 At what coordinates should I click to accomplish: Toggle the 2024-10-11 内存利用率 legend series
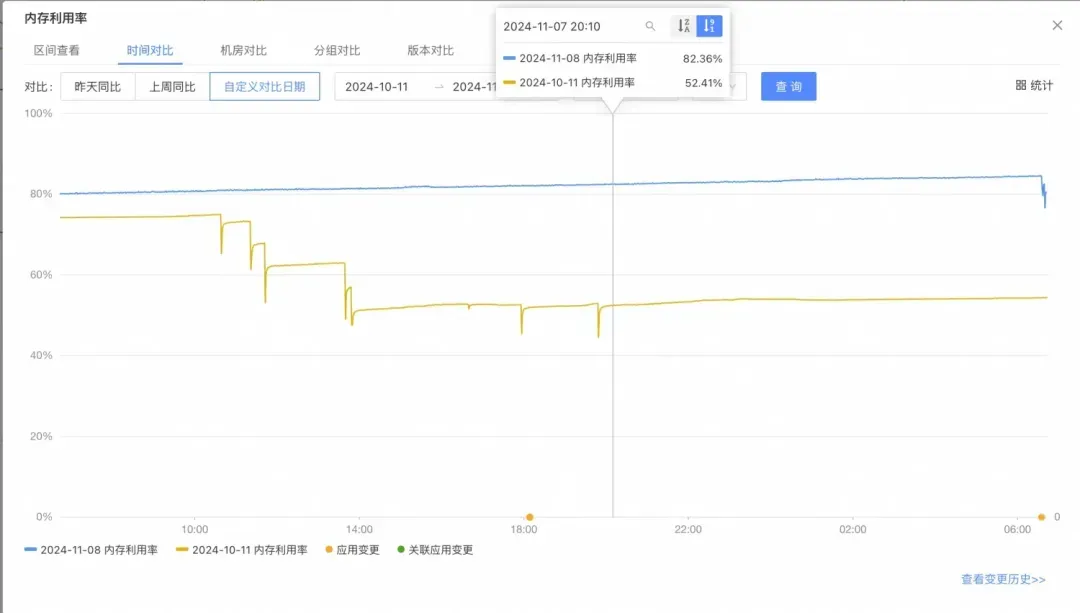(242, 550)
